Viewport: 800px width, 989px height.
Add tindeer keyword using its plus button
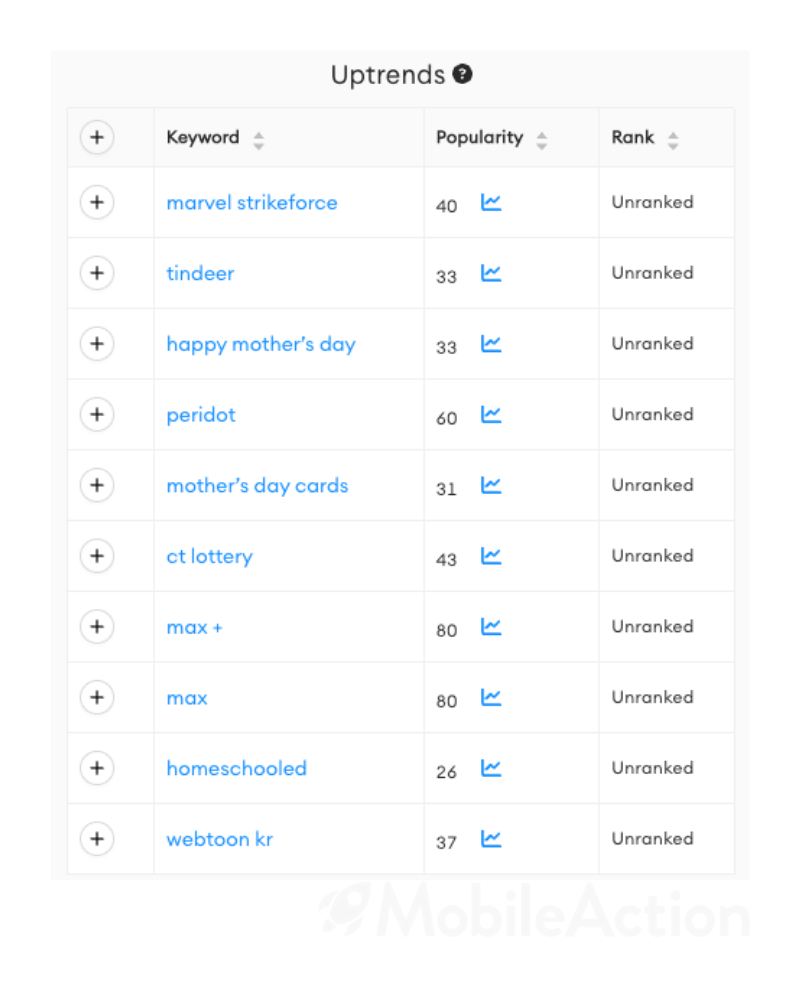click(x=97, y=273)
